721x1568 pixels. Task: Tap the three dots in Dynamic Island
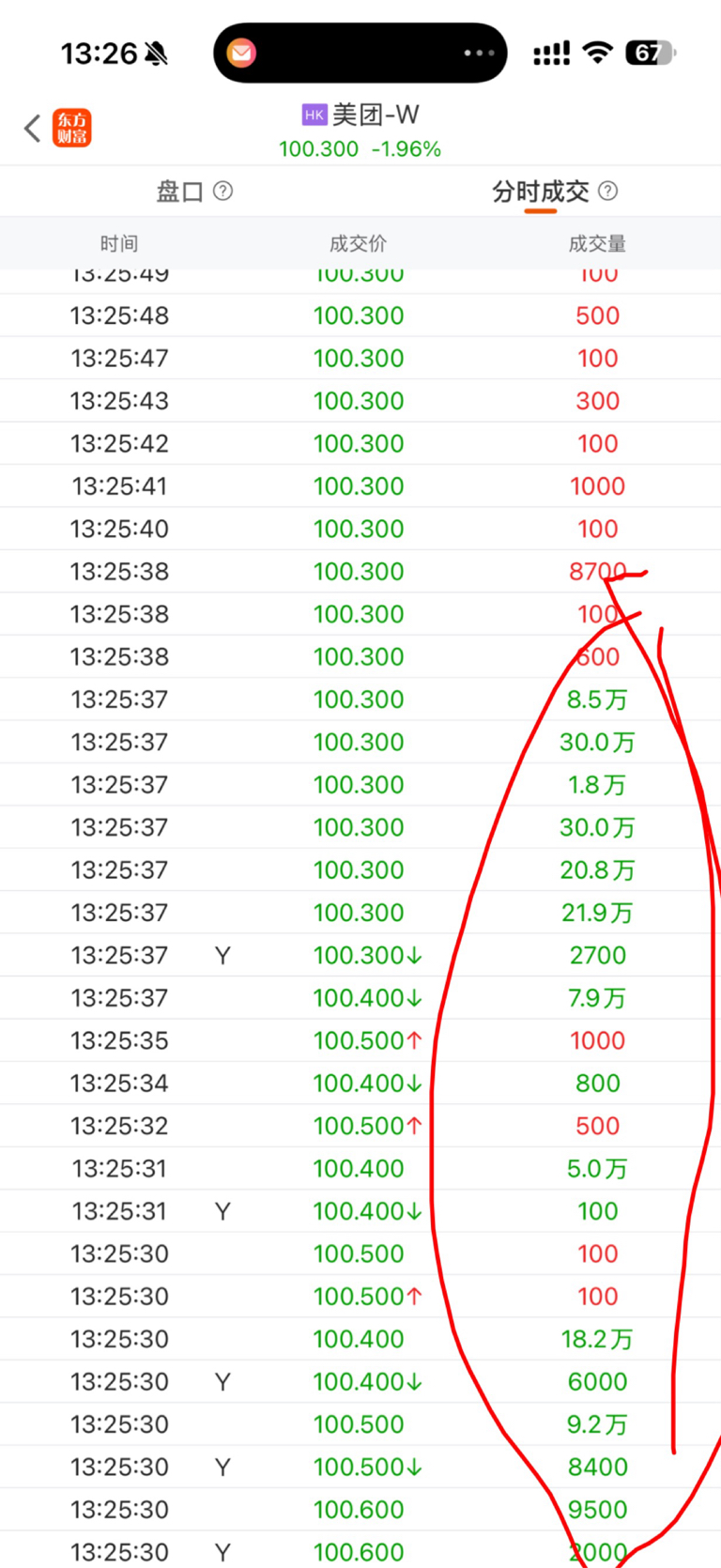(479, 54)
